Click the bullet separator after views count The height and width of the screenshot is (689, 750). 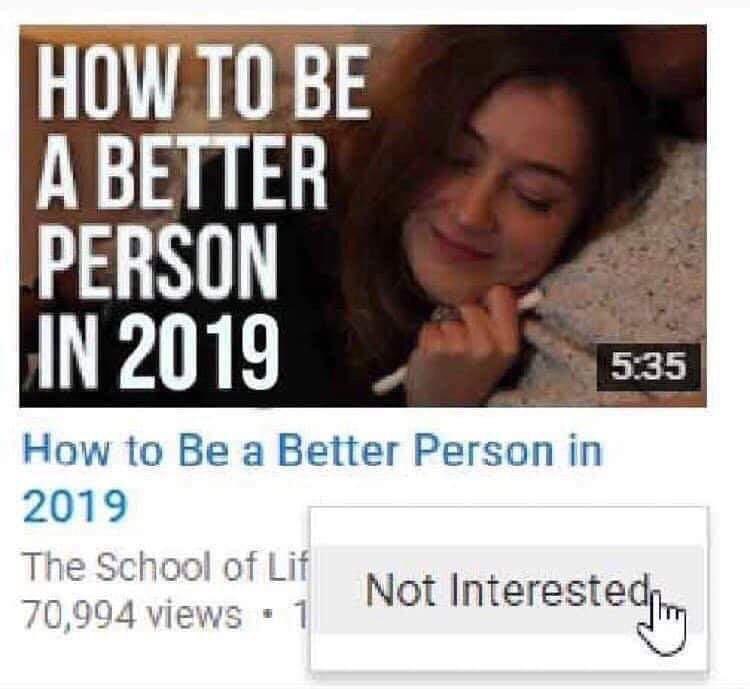[270, 613]
